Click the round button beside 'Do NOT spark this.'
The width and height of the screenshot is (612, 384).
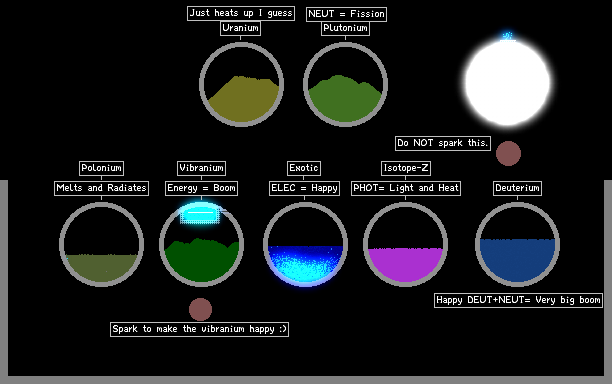pos(508,153)
